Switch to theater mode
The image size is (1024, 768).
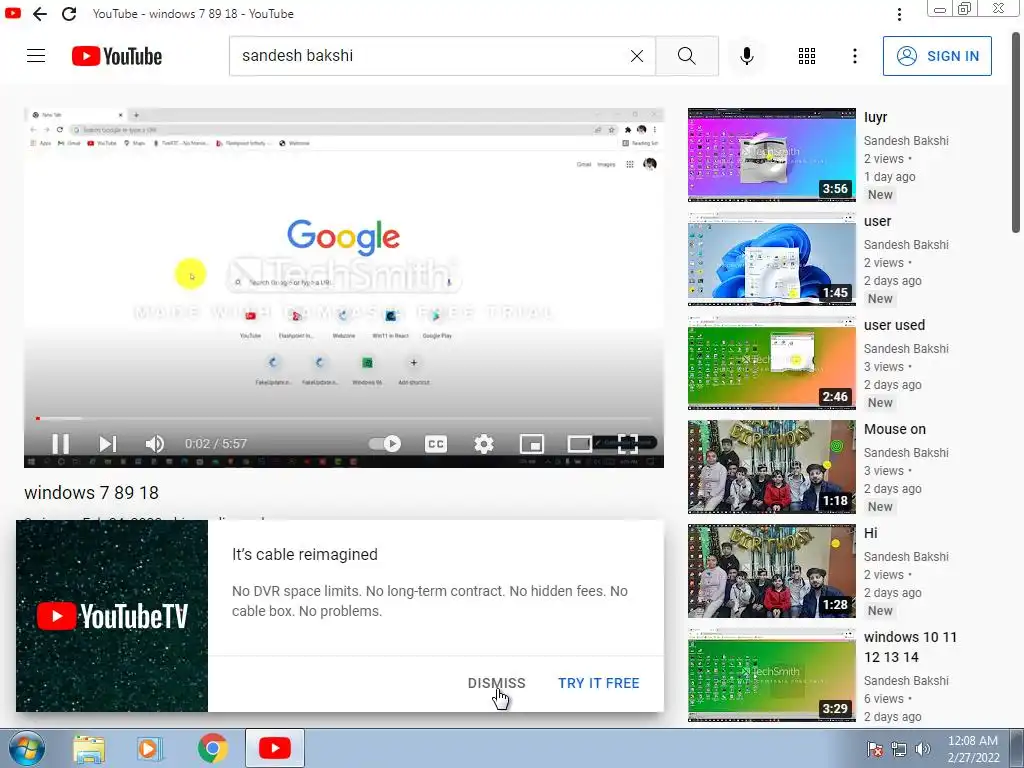click(579, 444)
